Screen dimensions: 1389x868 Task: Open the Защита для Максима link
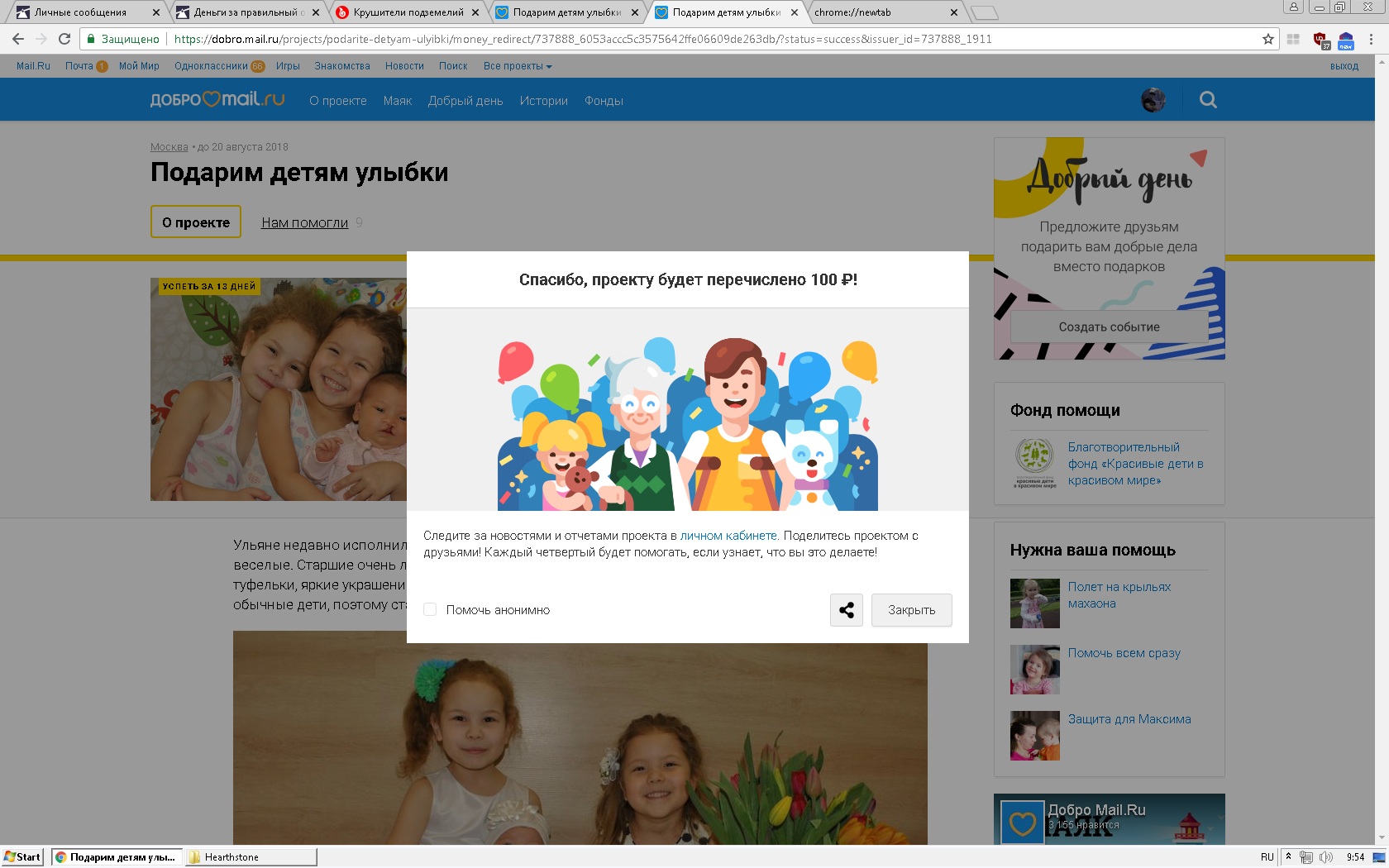click(1129, 719)
